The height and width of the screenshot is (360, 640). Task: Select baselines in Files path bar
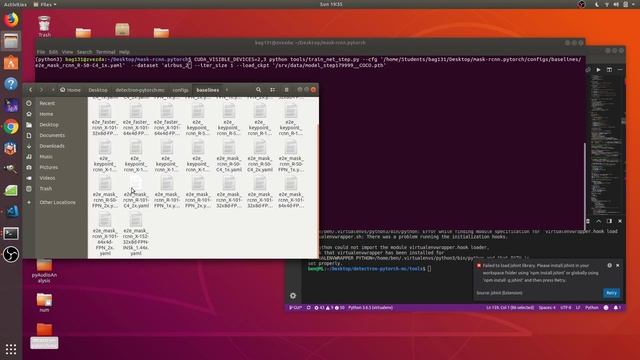click(207, 90)
